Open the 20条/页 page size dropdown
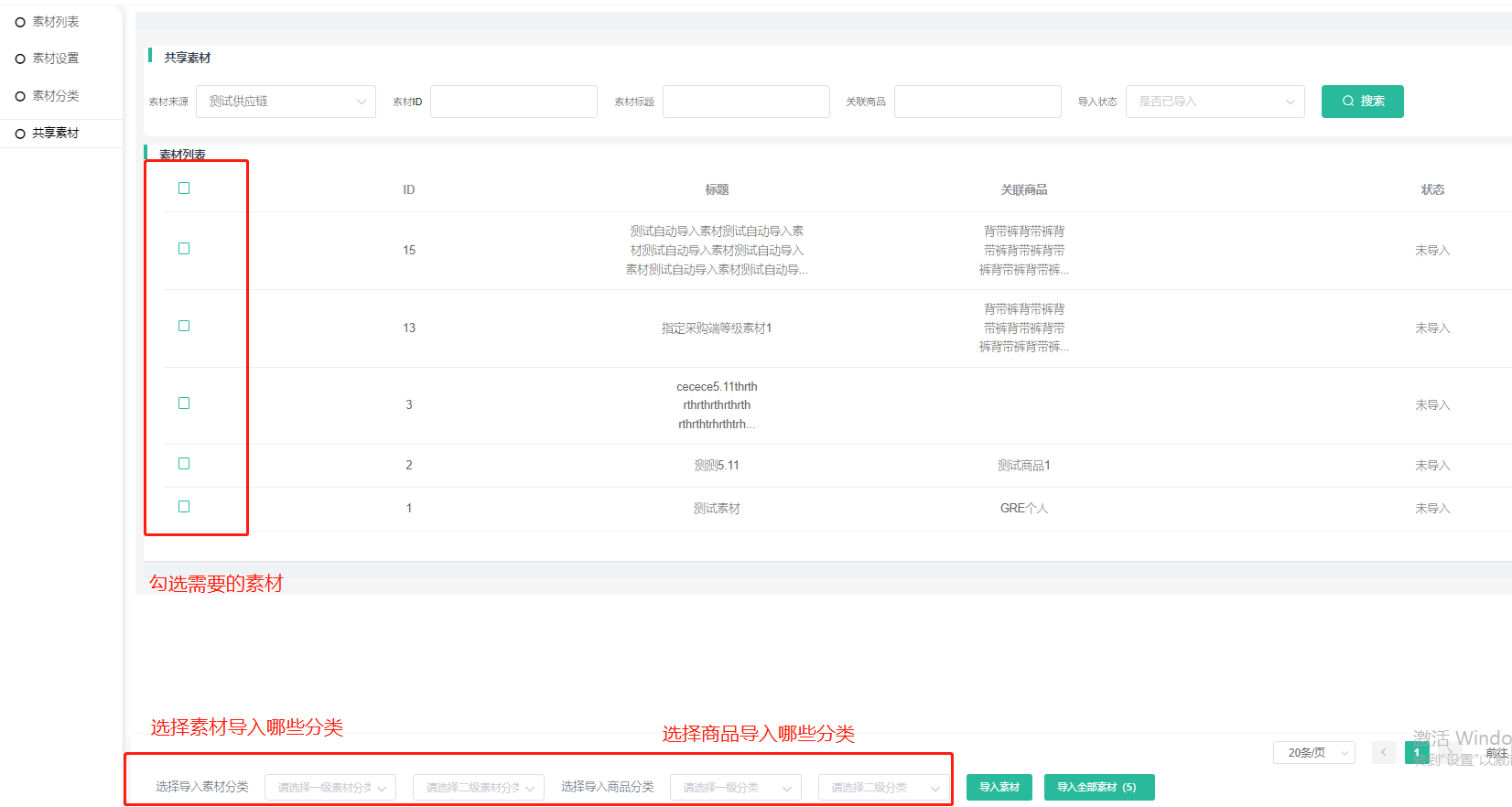Viewport: 1512px width, 807px height. coord(1313,752)
